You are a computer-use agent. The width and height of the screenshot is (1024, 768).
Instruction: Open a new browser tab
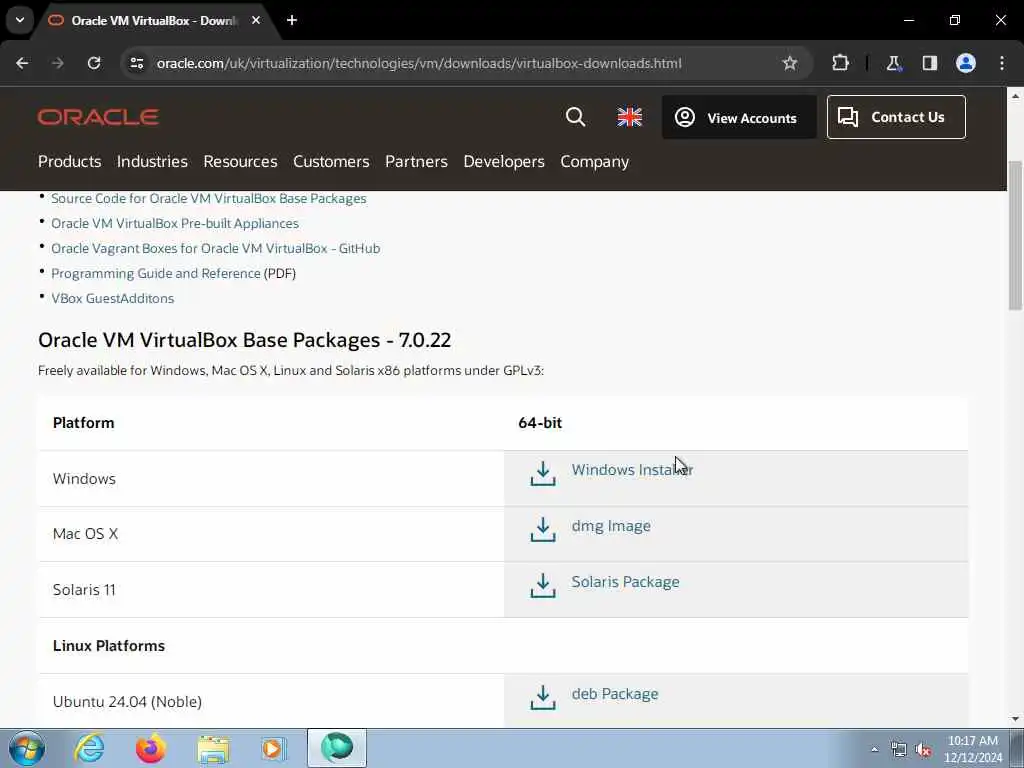pos(292,20)
